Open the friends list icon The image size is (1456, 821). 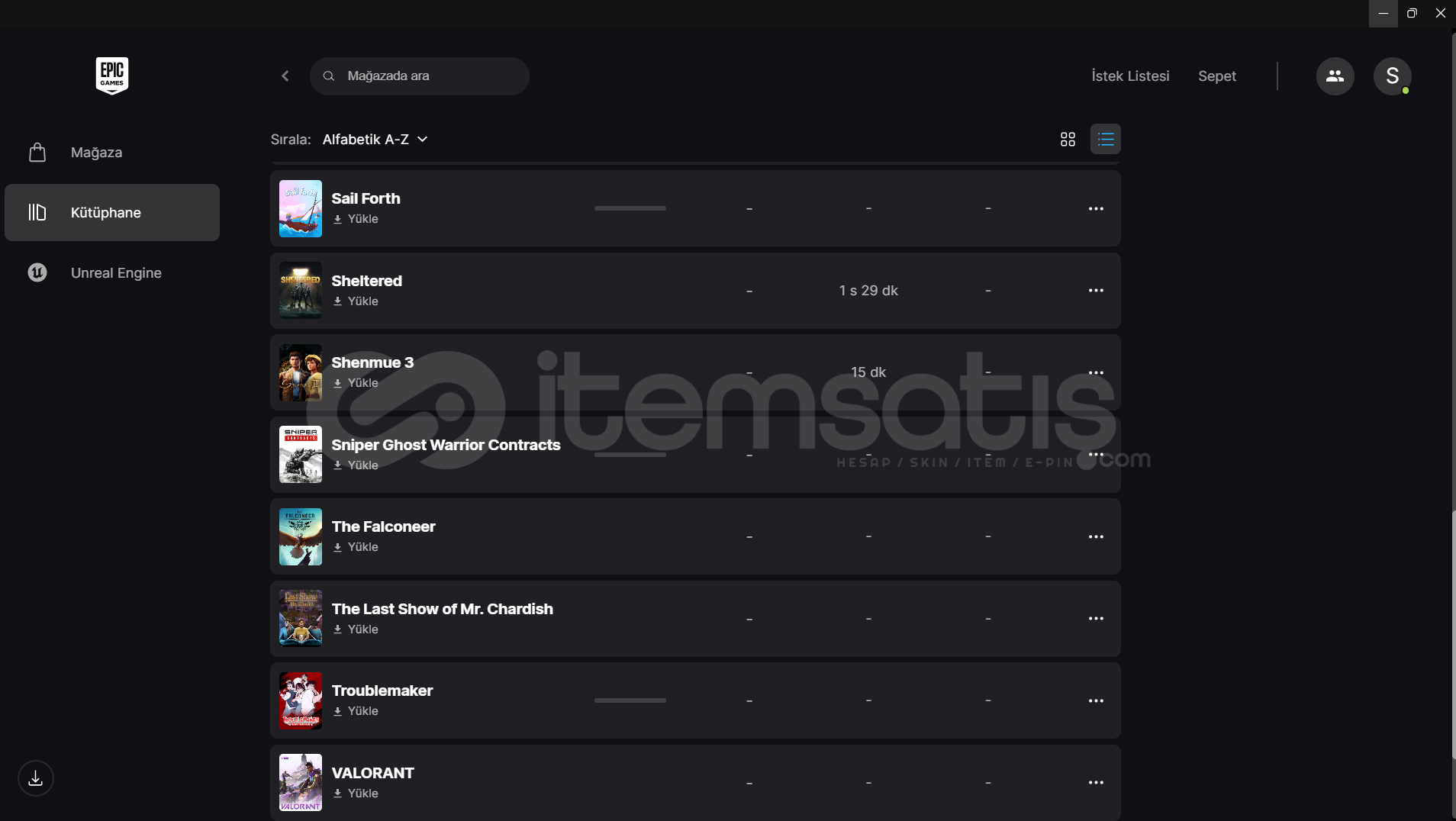click(x=1335, y=76)
